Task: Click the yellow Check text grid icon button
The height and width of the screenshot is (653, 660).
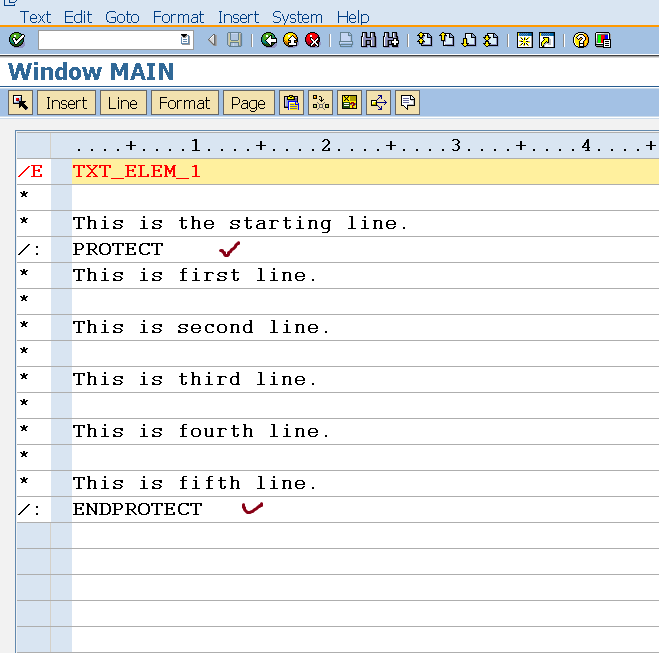Action: pyautogui.click(x=349, y=103)
